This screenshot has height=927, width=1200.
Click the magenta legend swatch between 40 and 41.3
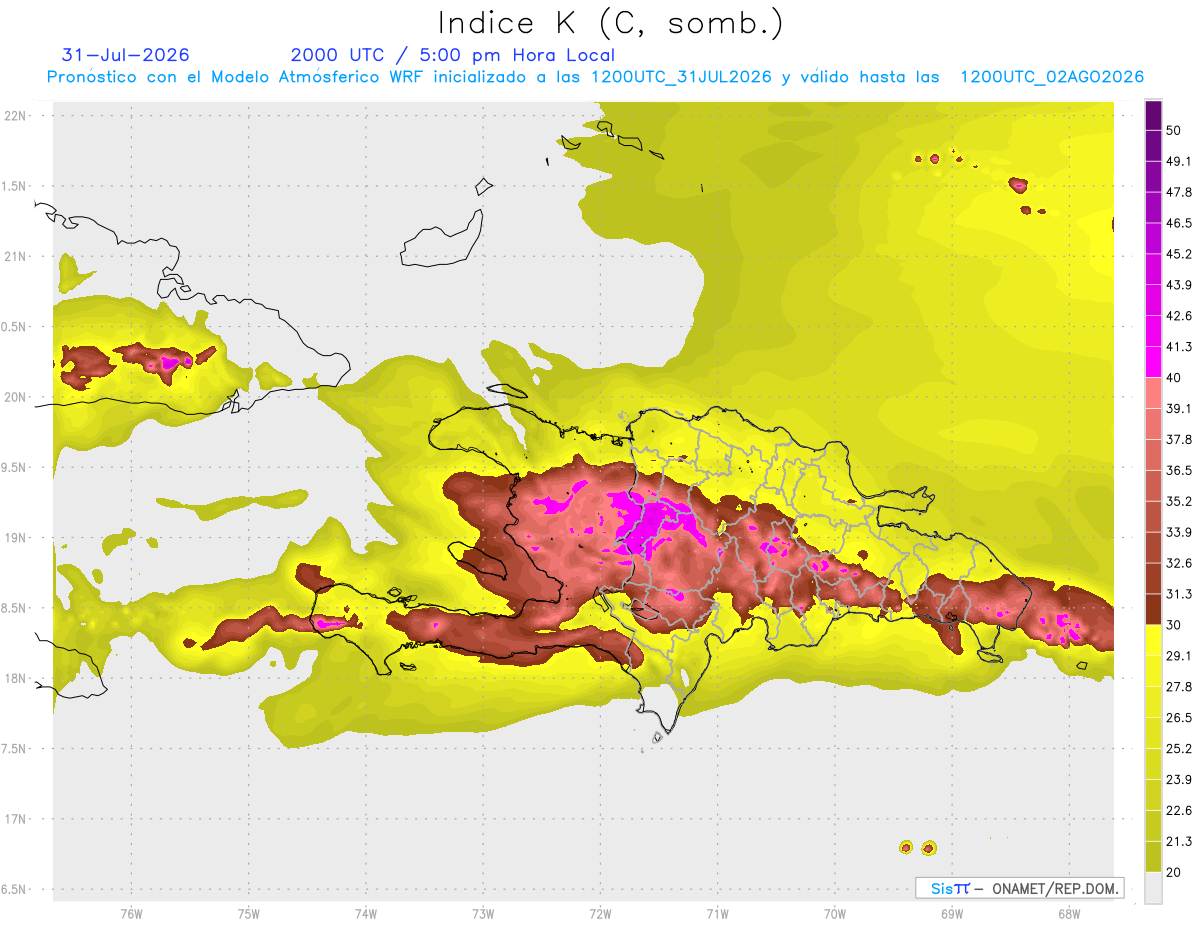(x=1153, y=362)
